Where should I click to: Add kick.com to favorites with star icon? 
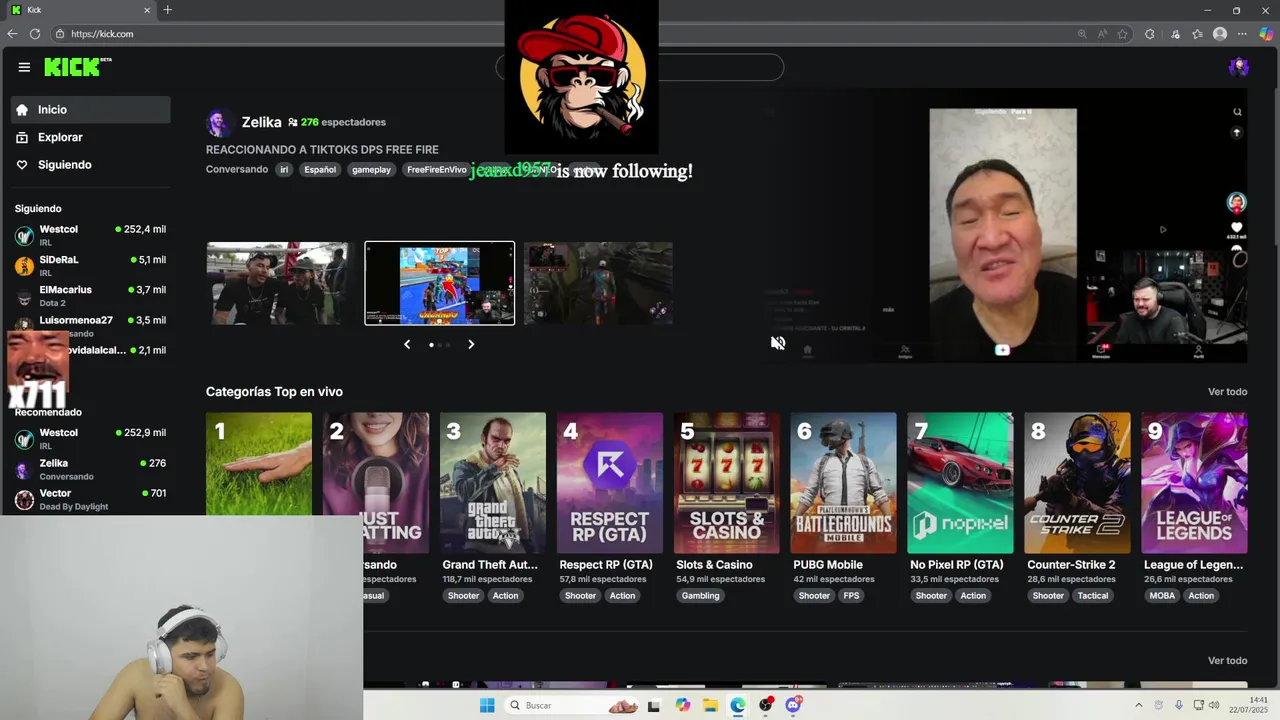pos(1122,34)
